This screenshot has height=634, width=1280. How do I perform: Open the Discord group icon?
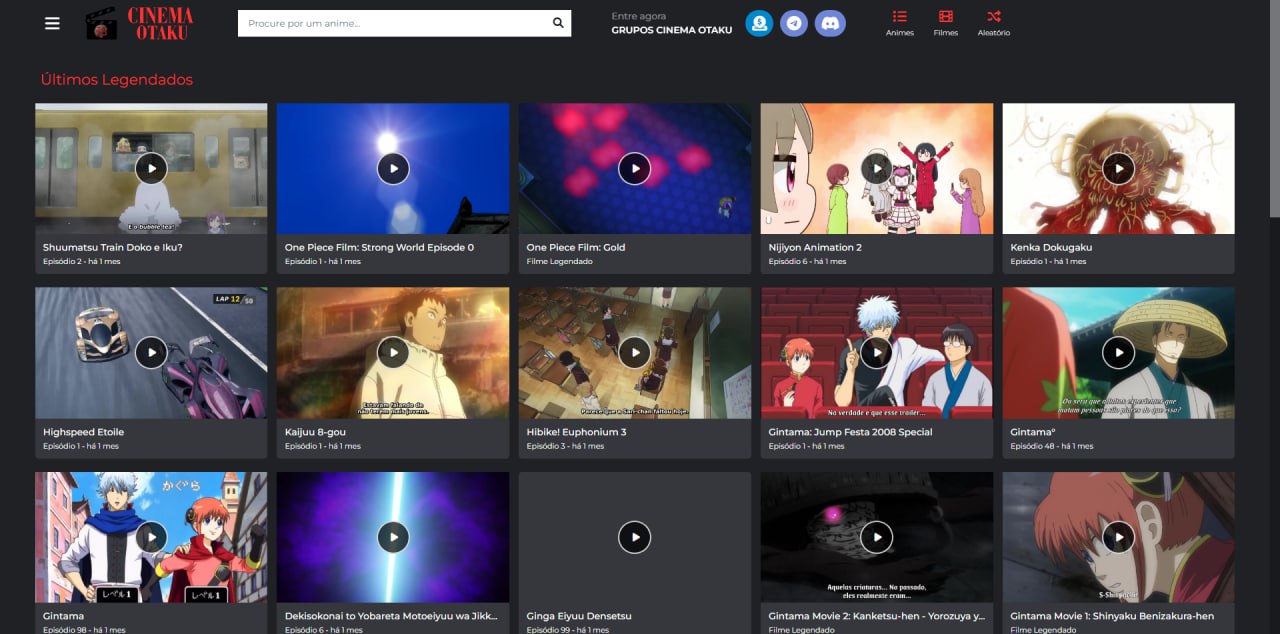[830, 23]
